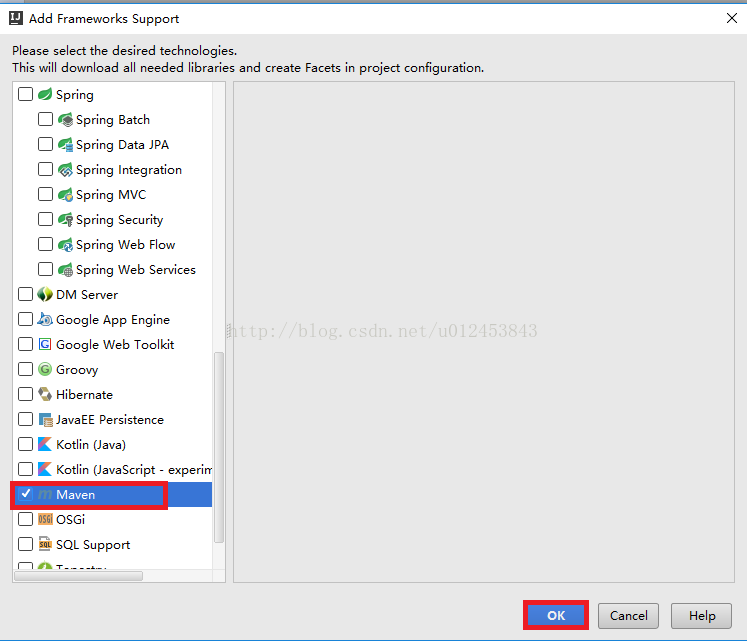Enable the Spring Web Flow checkbox
Viewport: 747px width, 641px height.
45,244
